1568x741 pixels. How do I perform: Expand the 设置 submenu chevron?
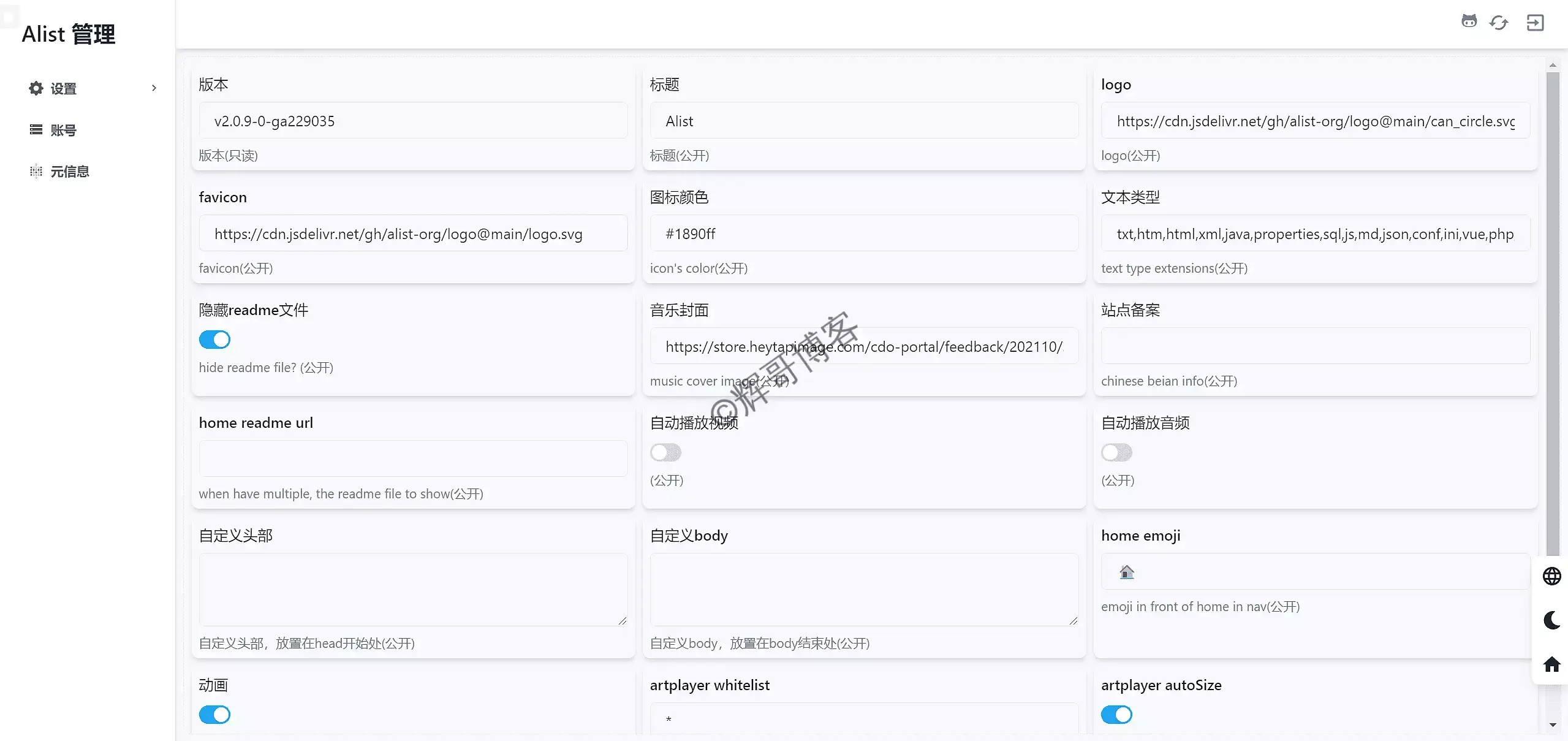pyautogui.click(x=153, y=88)
